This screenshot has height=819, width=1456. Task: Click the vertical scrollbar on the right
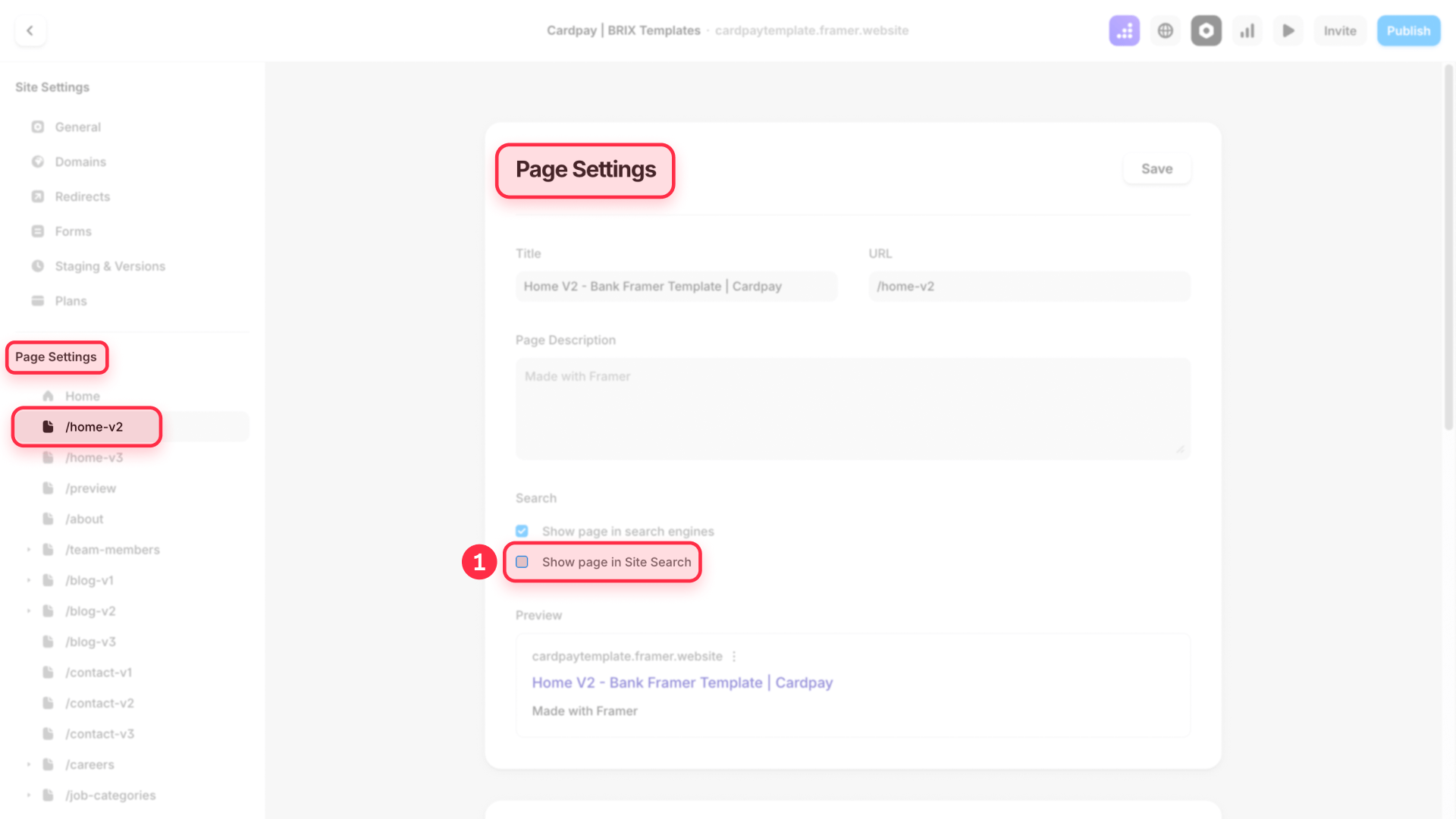coord(1448,246)
